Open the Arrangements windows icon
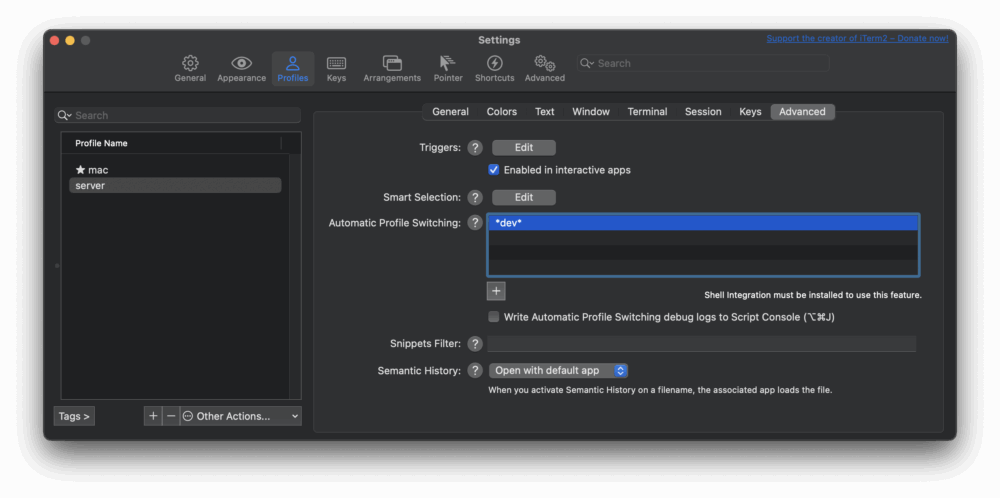The width and height of the screenshot is (1000, 498). pos(392,63)
